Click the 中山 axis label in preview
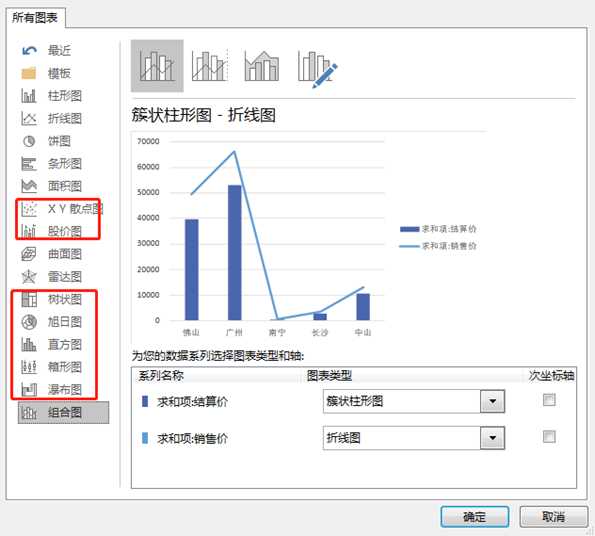The image size is (595, 536). (x=363, y=332)
